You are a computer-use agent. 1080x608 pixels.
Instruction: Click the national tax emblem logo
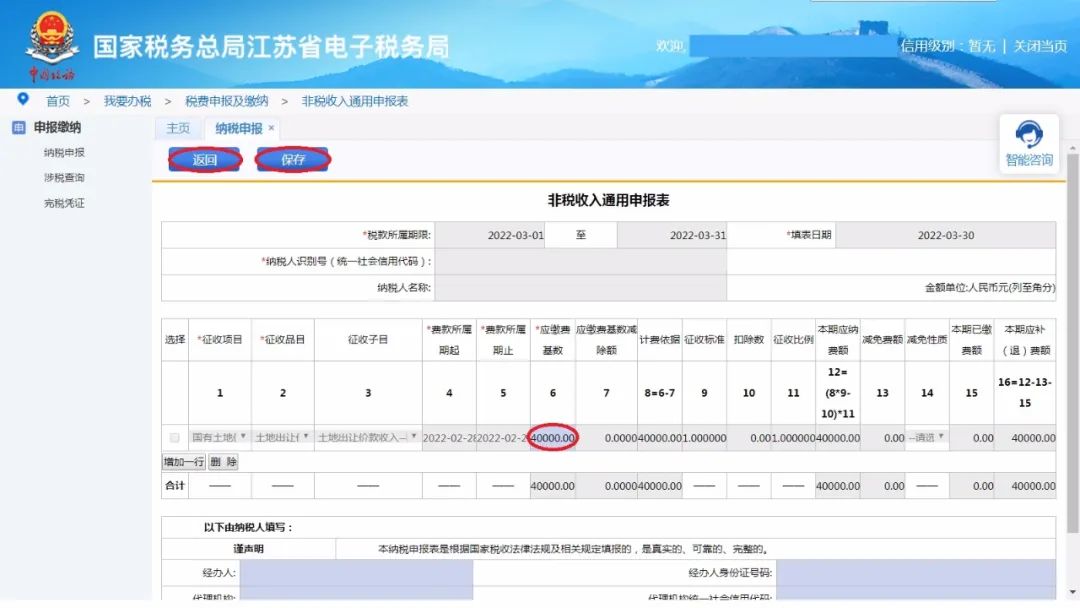pos(51,45)
